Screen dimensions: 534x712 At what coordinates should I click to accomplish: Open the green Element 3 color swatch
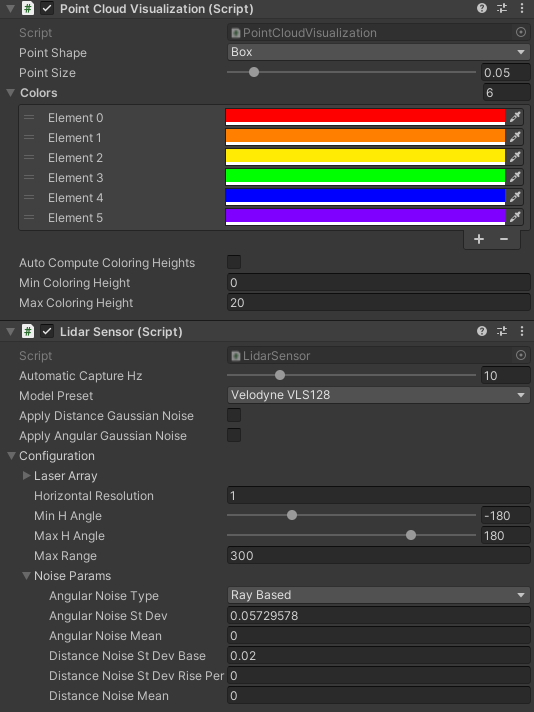click(x=366, y=177)
